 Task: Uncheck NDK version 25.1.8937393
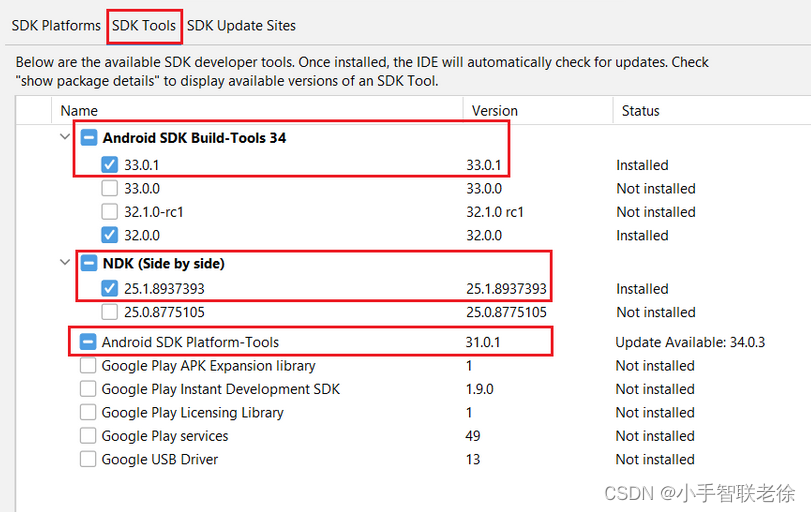[x=109, y=289]
